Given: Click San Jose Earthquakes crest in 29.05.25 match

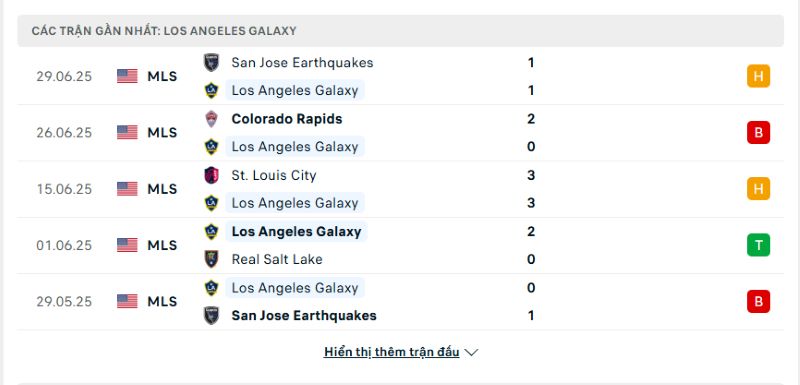Looking at the screenshot, I should [x=211, y=315].
